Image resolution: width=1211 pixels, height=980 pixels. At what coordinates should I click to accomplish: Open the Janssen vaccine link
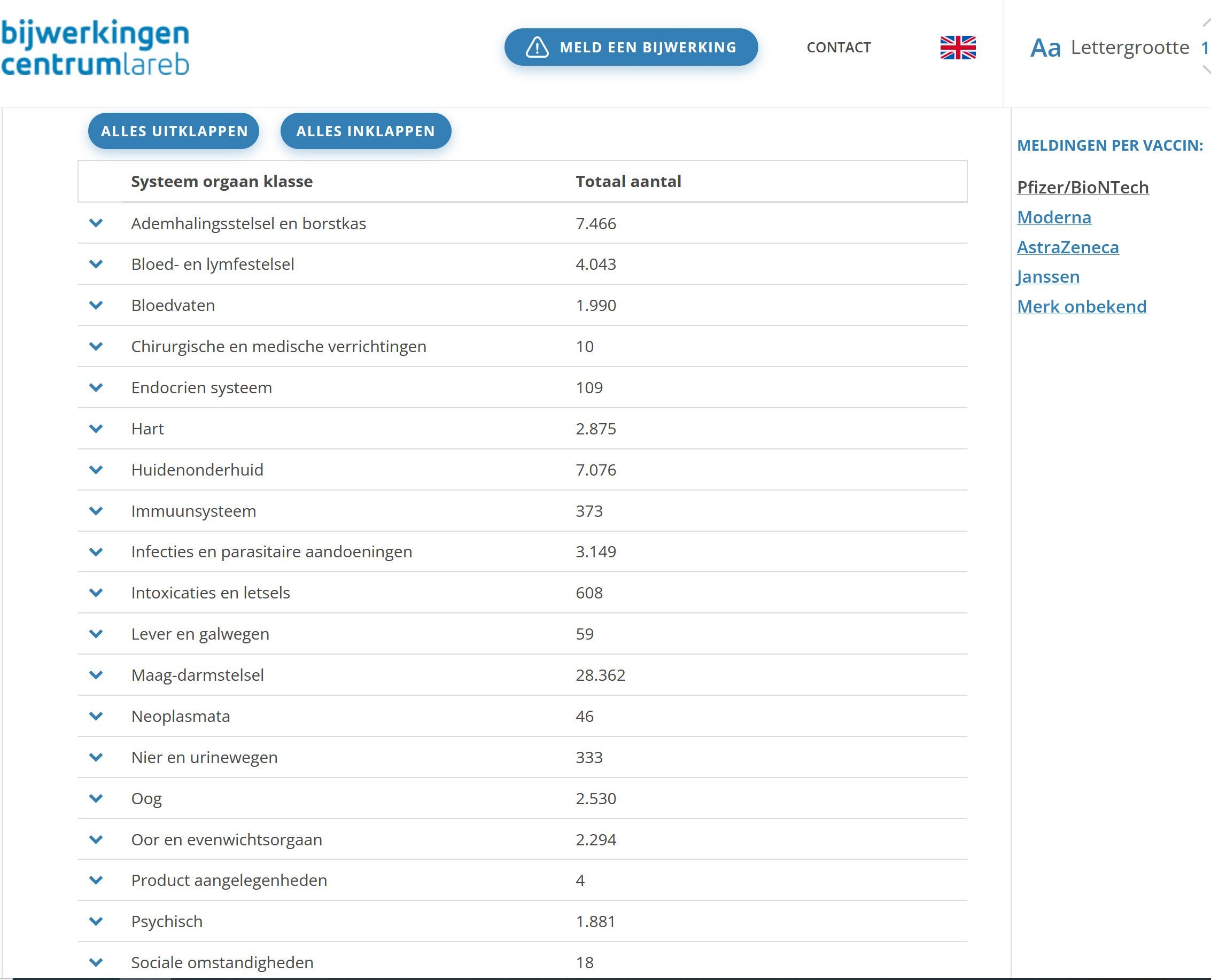tap(1048, 277)
